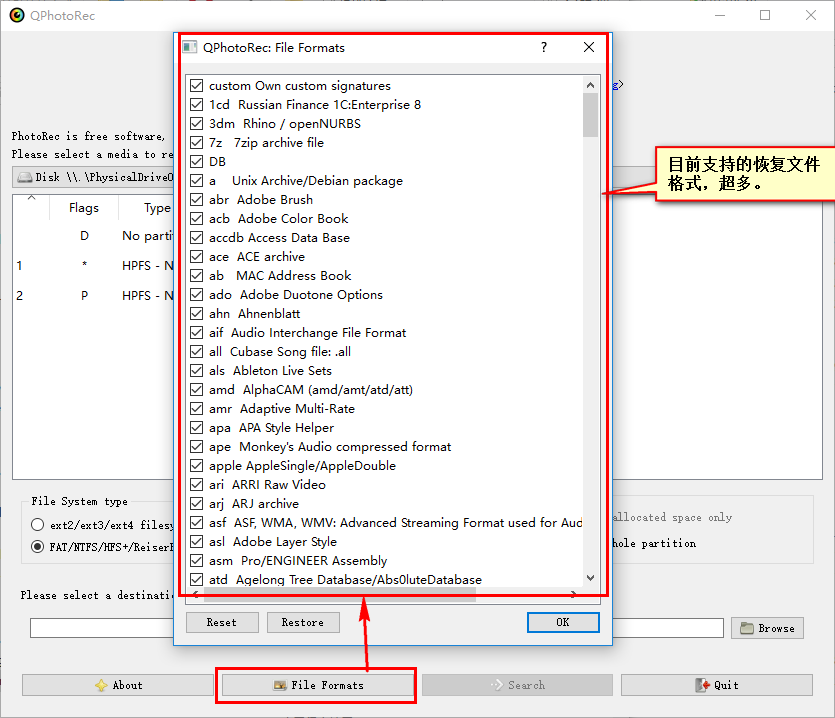Select partition row 2 with P flag

pos(94,296)
